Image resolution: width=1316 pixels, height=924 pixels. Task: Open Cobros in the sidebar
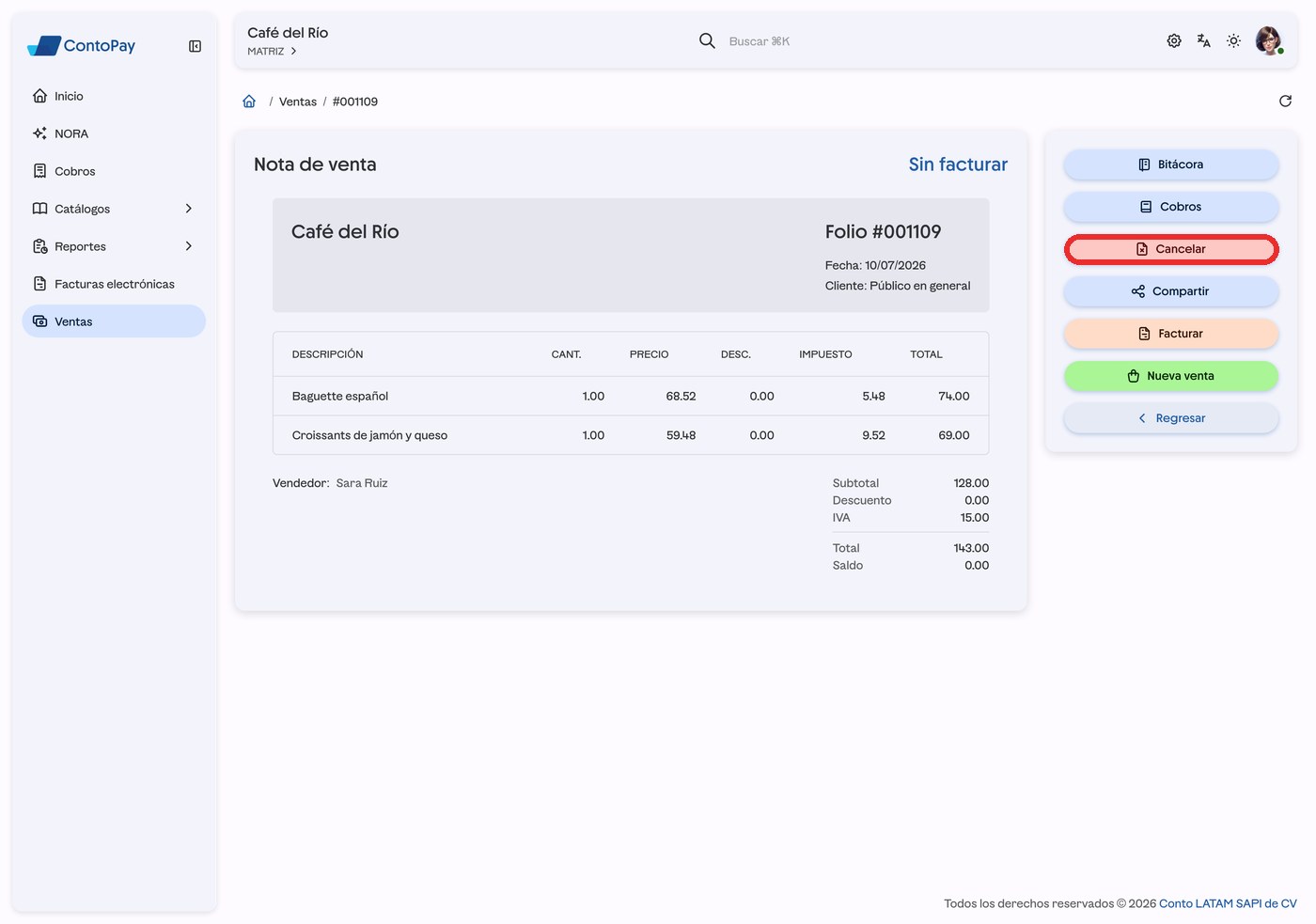(114, 171)
